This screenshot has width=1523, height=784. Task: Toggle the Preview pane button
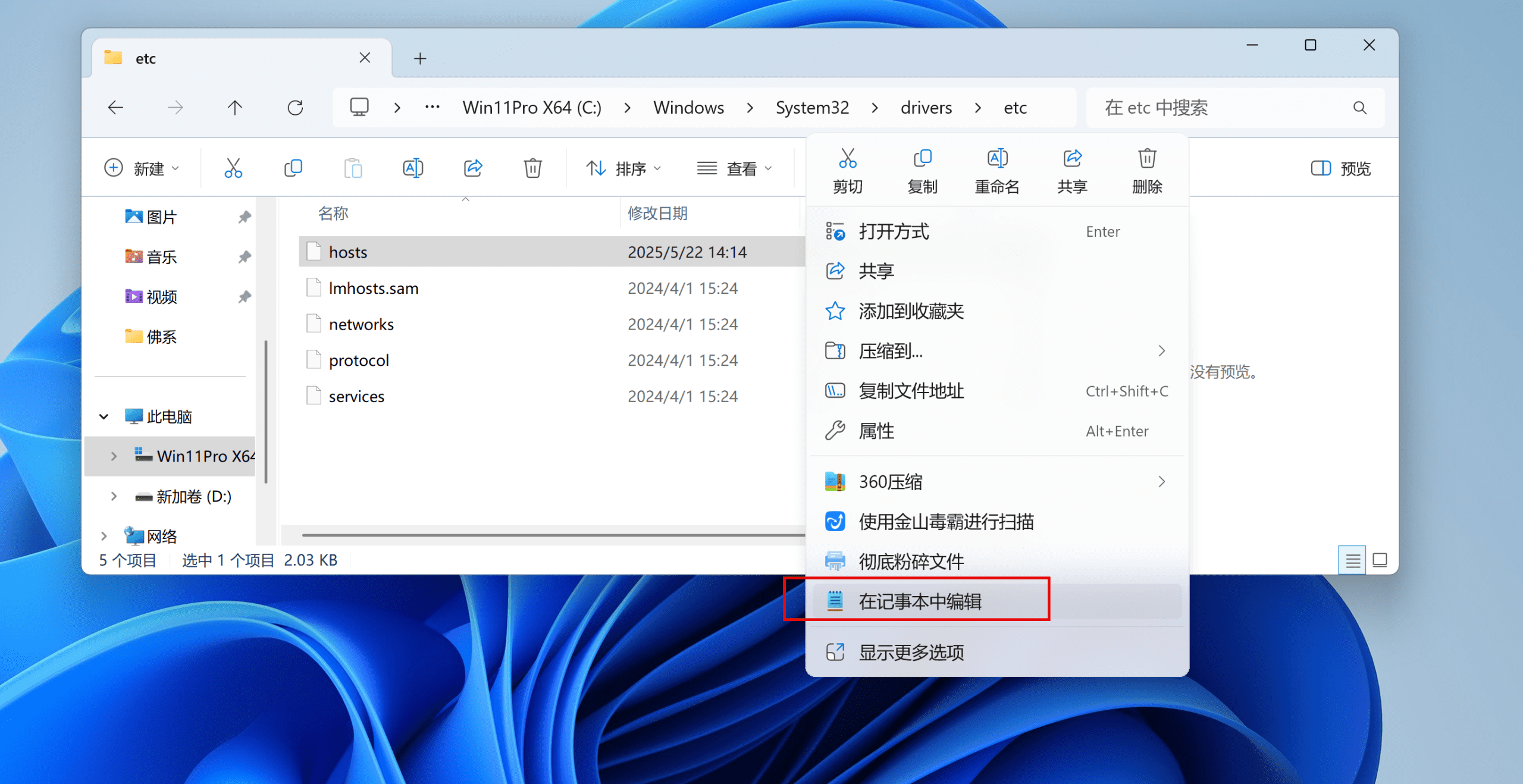click(1341, 168)
